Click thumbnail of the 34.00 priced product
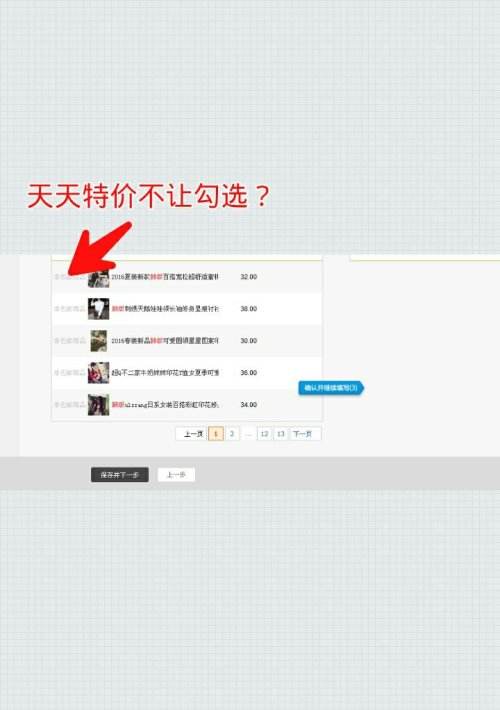Screen dimensions: 500x710 click(x=99, y=405)
